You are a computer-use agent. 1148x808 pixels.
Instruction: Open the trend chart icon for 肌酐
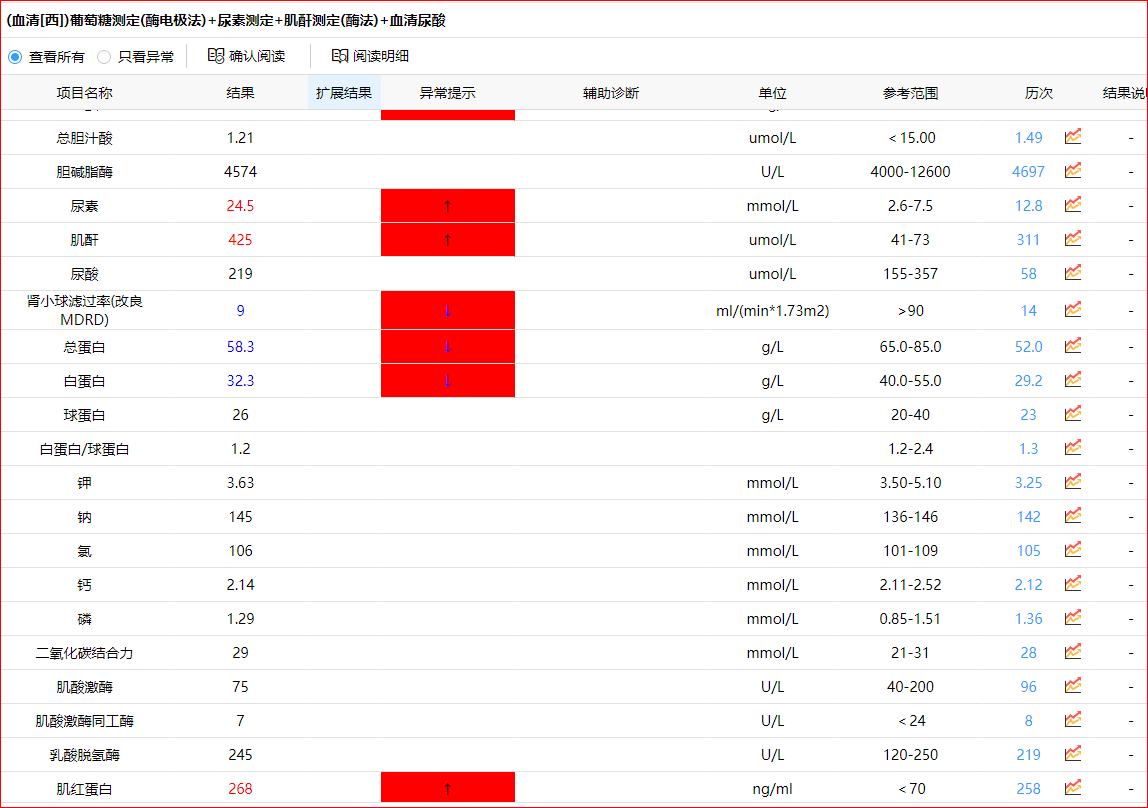(x=1073, y=239)
